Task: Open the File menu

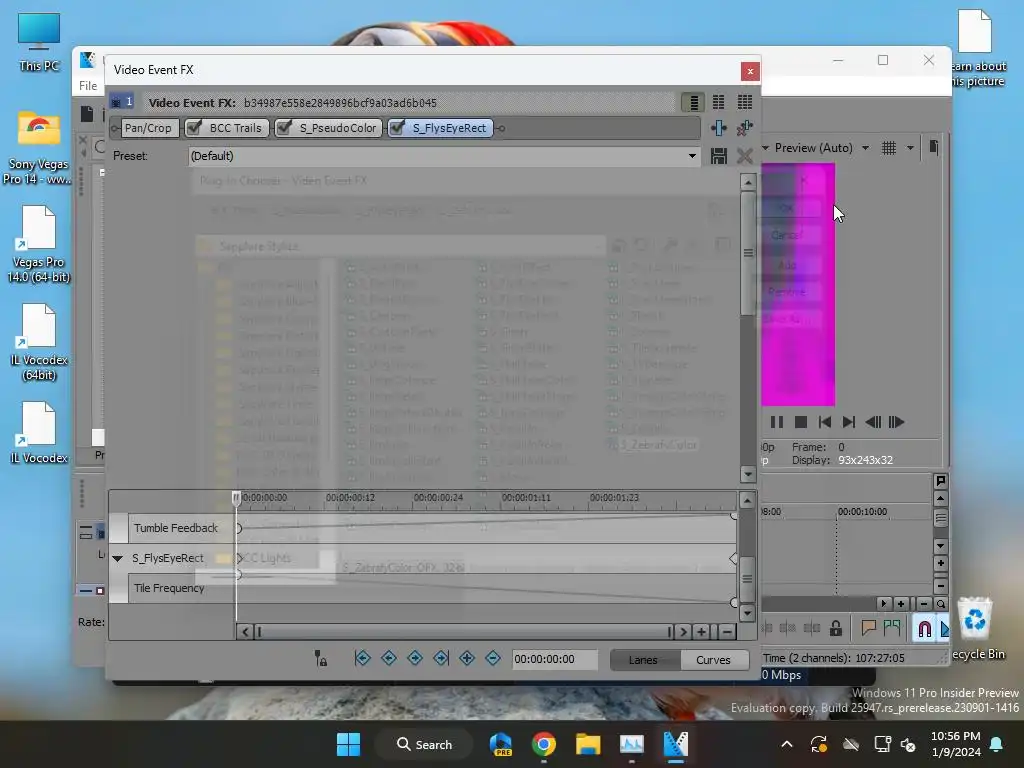Action: 88,86
